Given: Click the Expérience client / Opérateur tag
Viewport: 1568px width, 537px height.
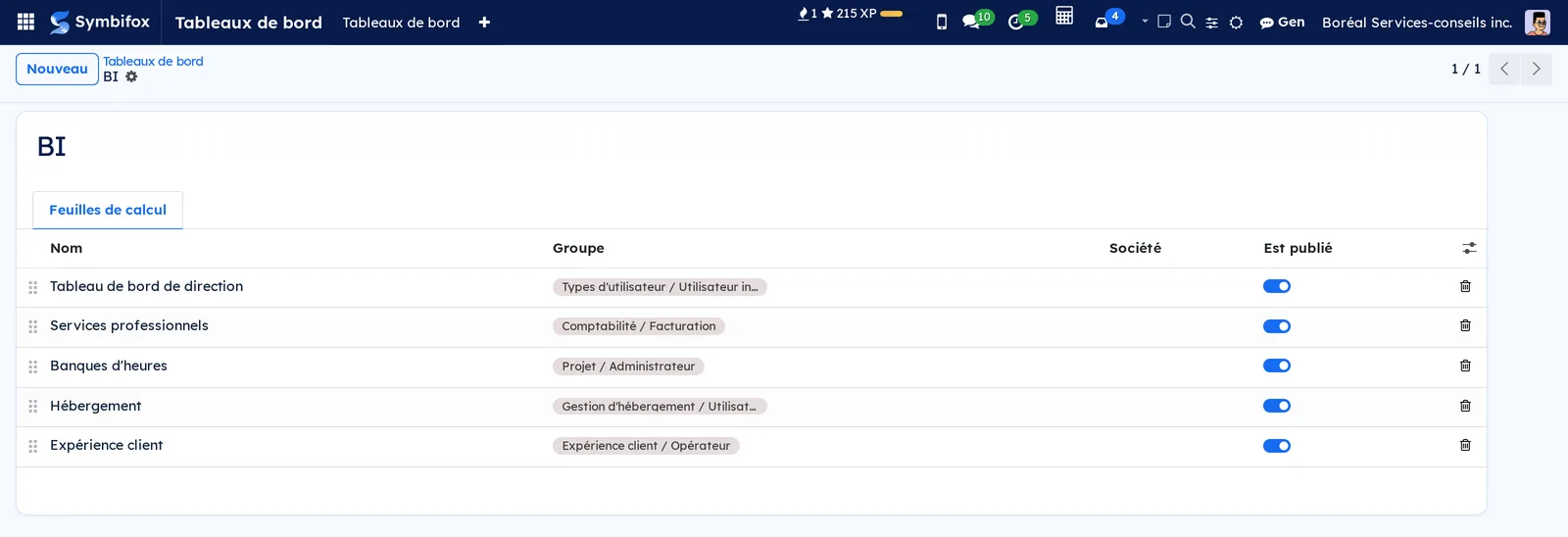Looking at the screenshot, I should 646,446.
